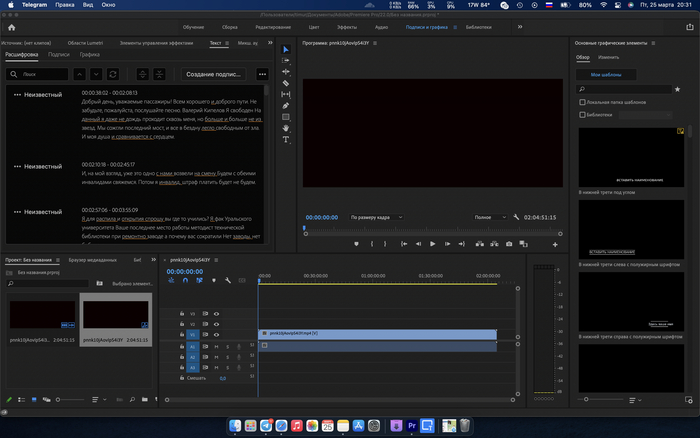Open the Полное playback resolution dropdown
Screen dimensions: 700x438
tap(488, 216)
